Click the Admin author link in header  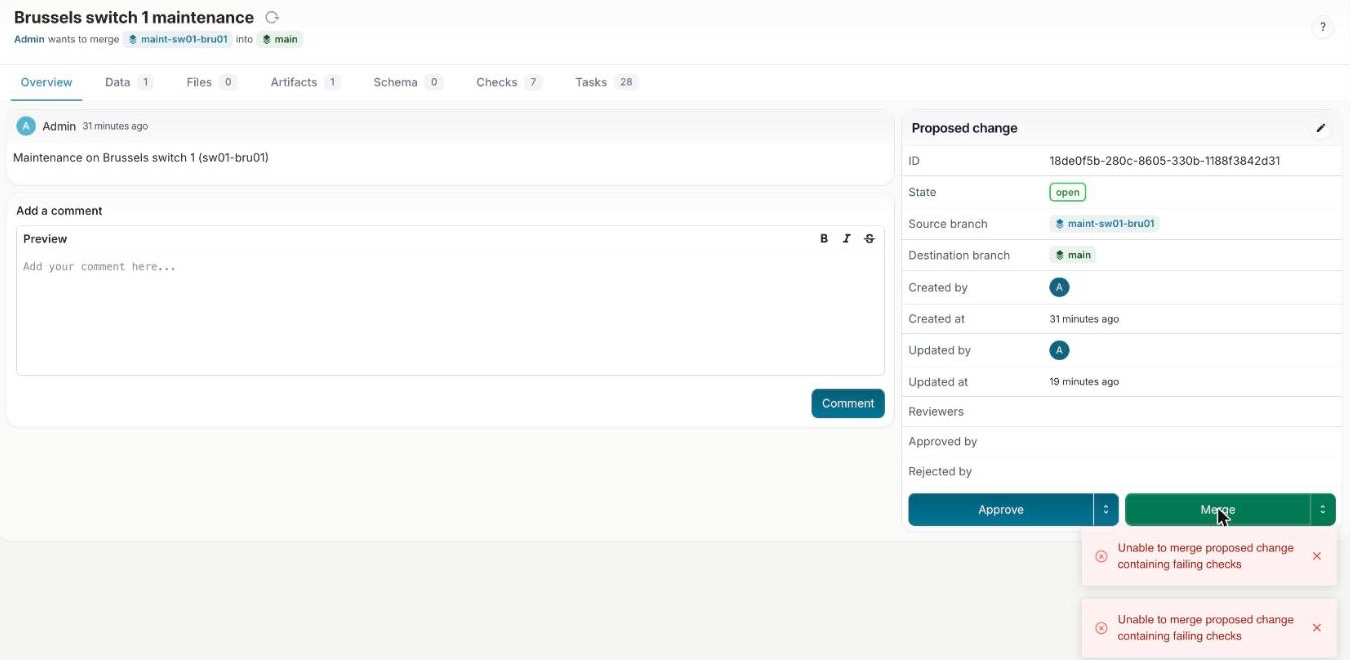click(29, 39)
